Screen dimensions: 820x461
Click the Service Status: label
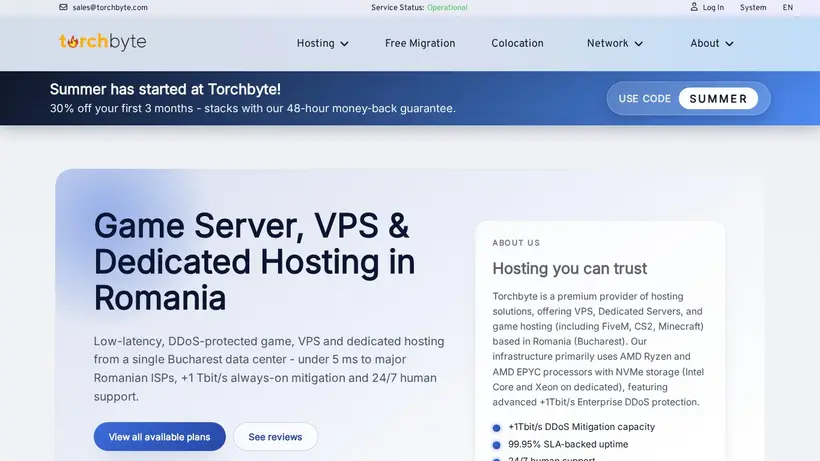[397, 8]
